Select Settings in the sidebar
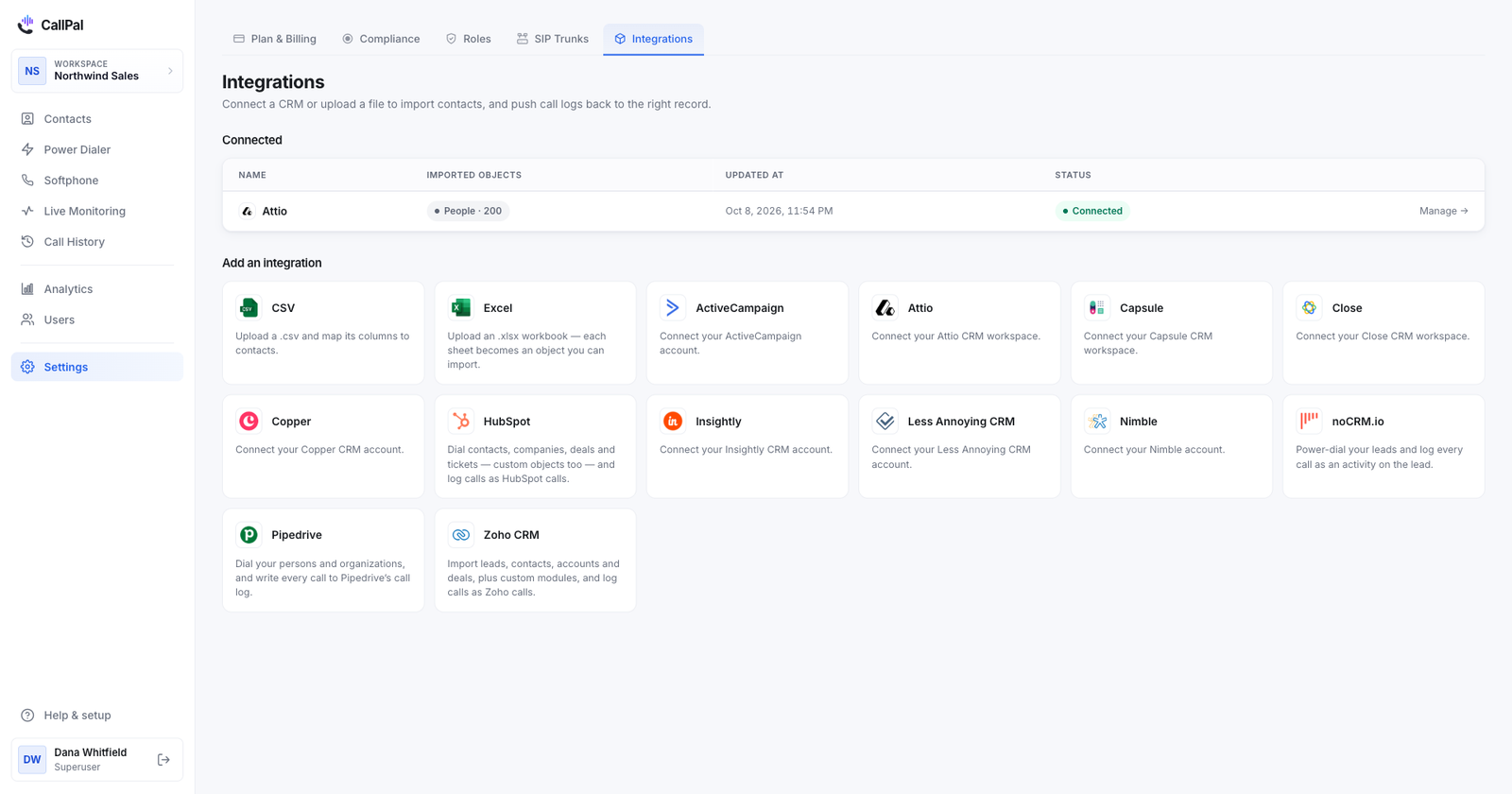 point(97,367)
